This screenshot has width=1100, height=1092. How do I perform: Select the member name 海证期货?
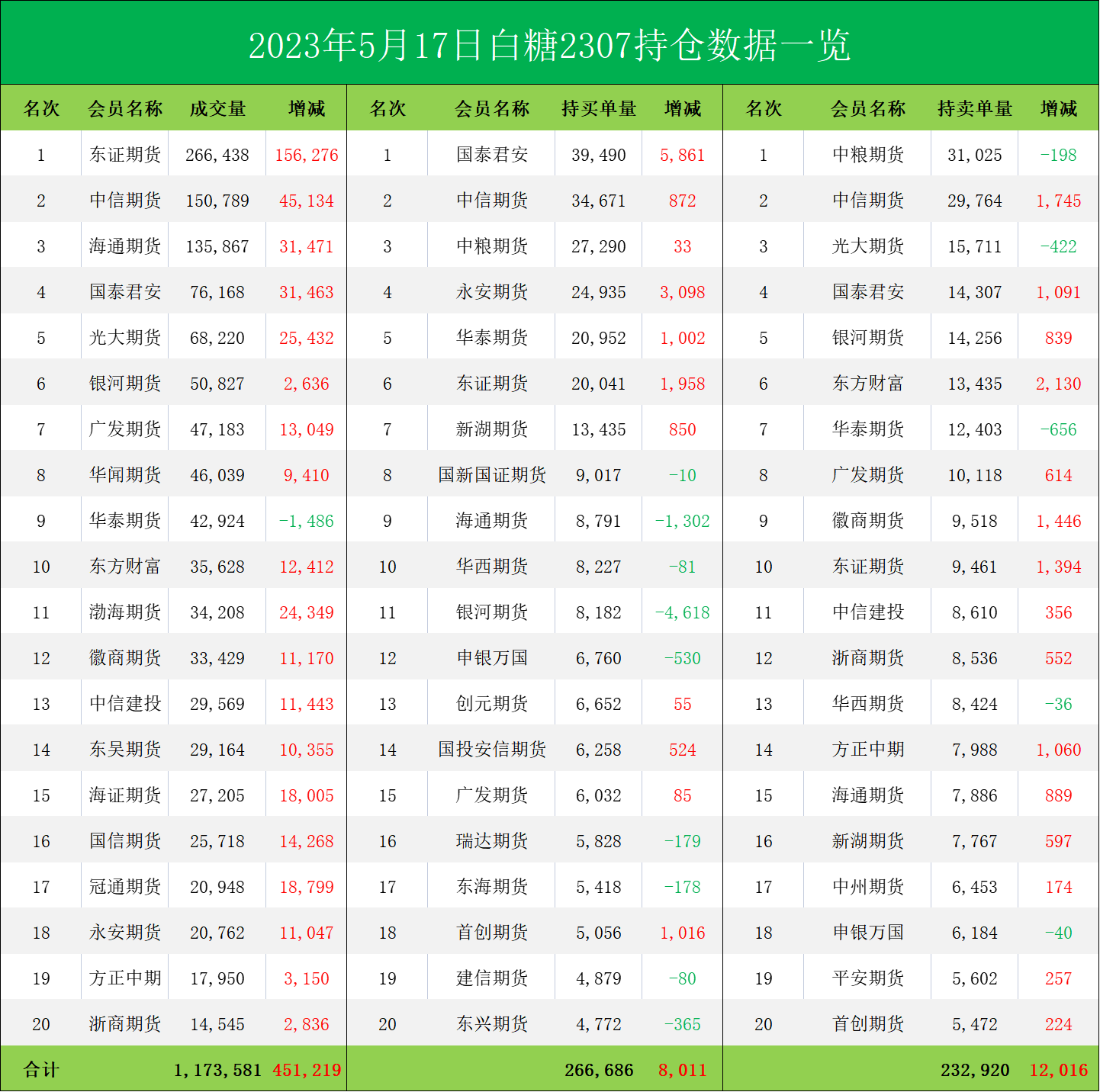click(125, 795)
